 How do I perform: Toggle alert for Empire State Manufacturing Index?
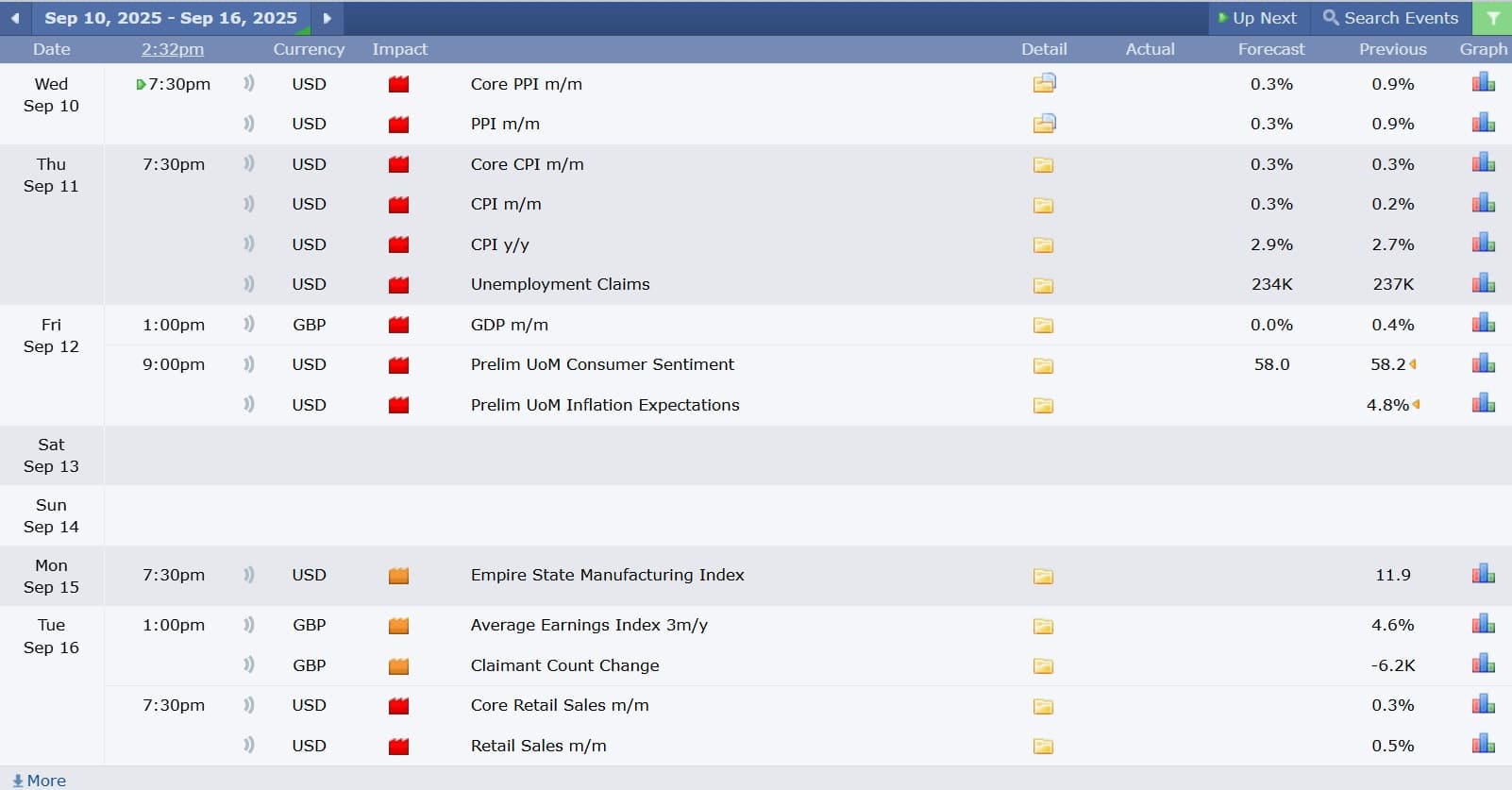(249, 574)
